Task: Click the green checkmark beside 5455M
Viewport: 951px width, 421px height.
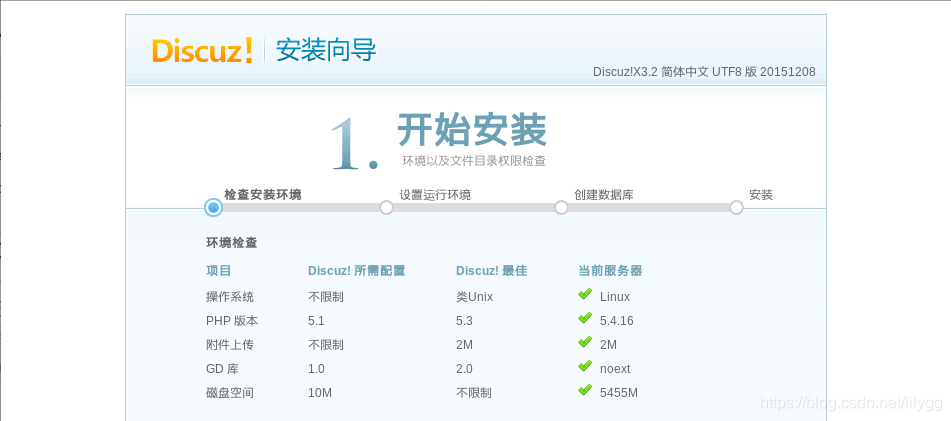Action: click(x=585, y=390)
